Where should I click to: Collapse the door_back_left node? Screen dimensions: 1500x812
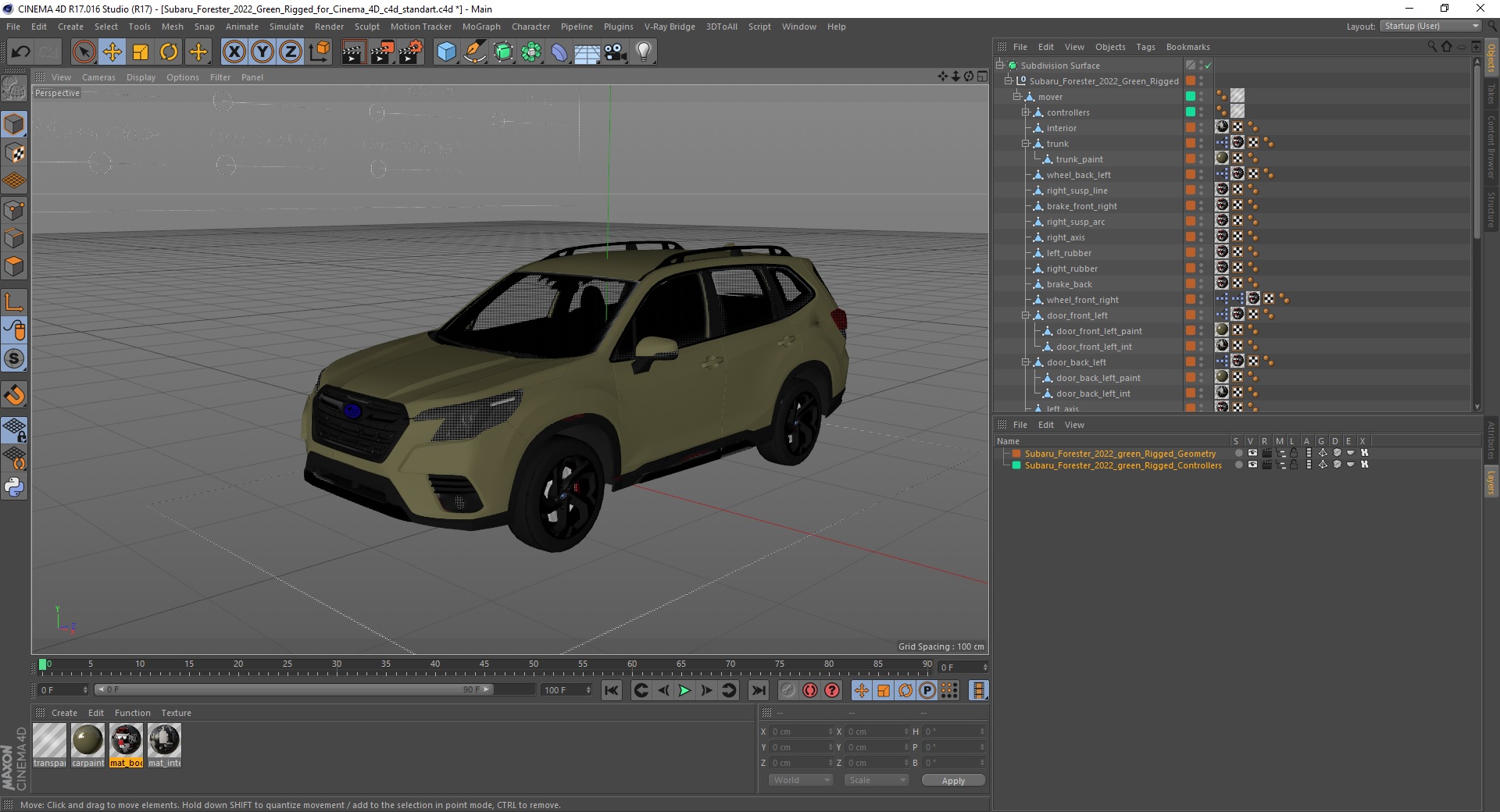coord(1026,362)
